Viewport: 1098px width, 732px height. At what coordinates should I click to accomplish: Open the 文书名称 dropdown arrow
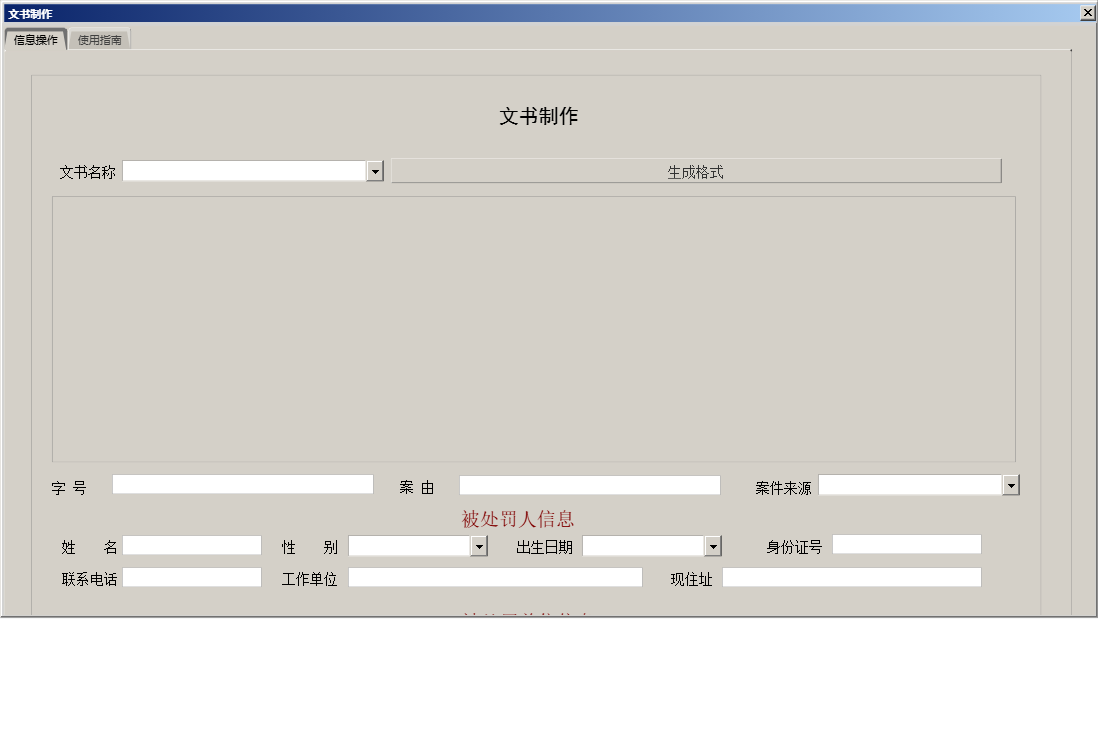point(376,170)
